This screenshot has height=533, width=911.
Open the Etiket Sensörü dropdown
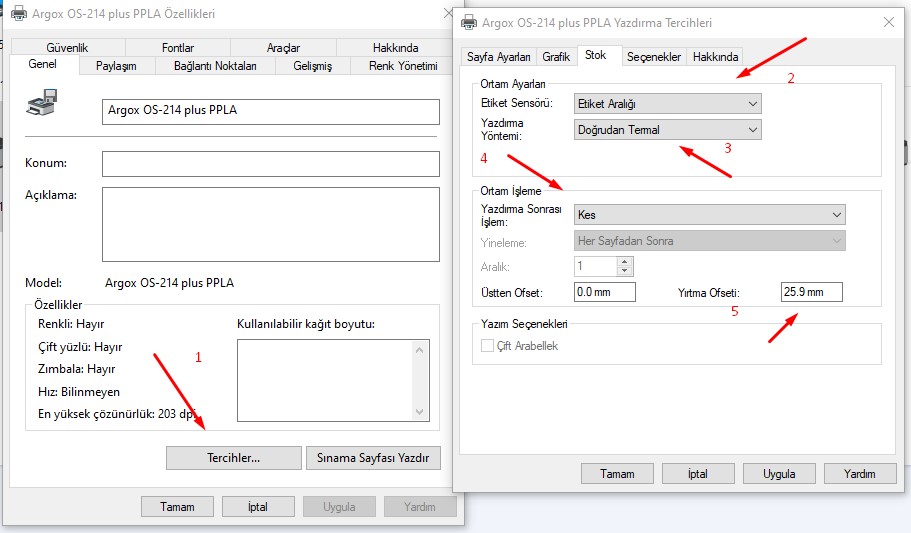click(x=668, y=103)
